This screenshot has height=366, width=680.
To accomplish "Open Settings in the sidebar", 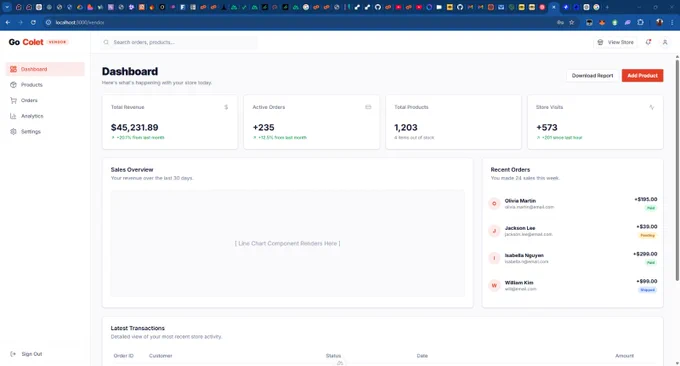I will (45, 131).
